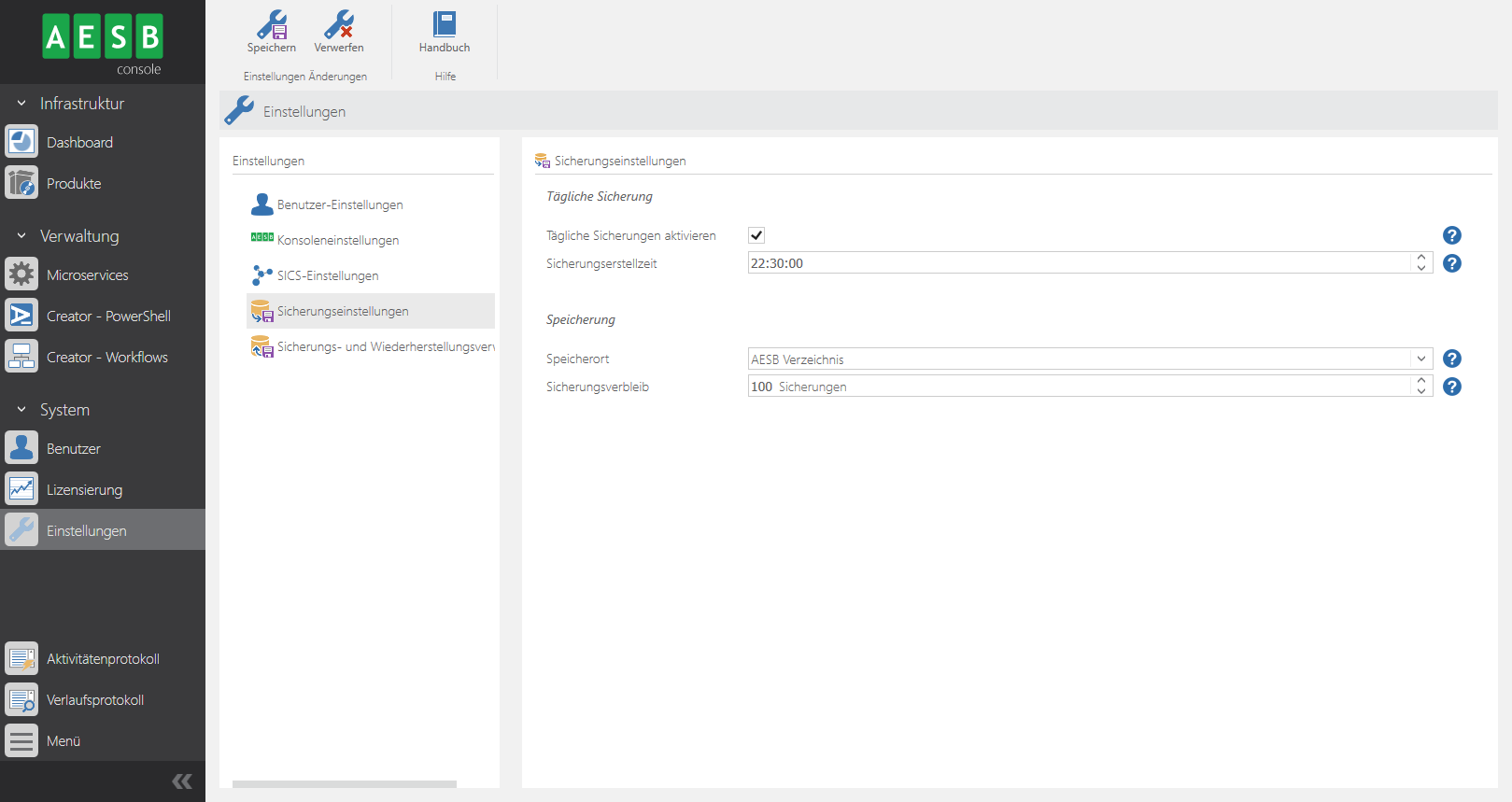Collapse the sidebar with the double-arrow
The width and height of the screenshot is (1512, 802).
click(182, 781)
